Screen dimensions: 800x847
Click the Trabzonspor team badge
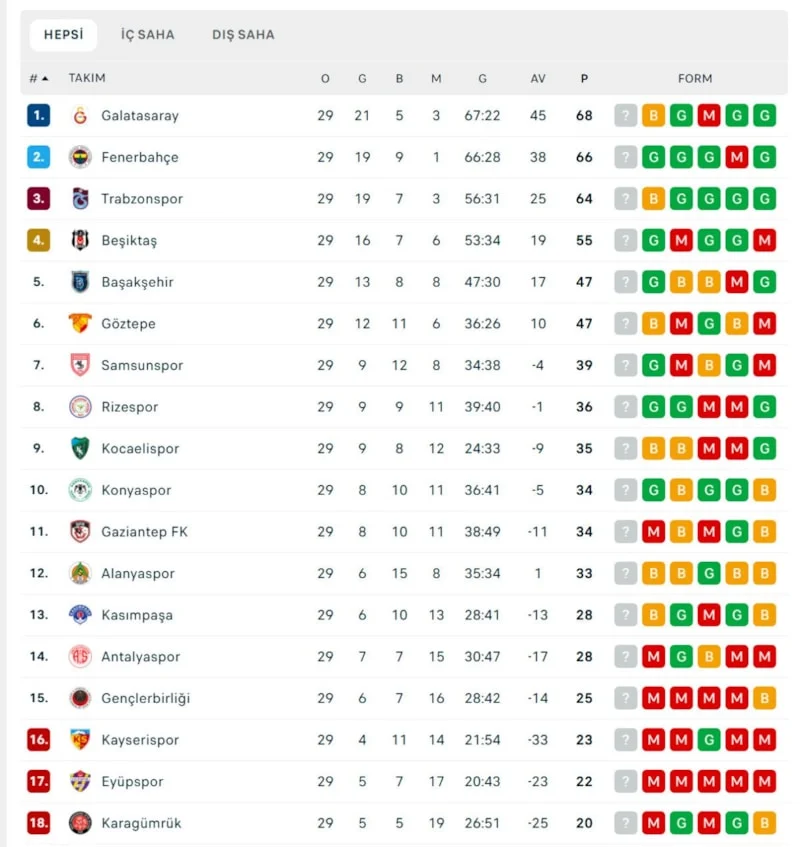point(80,199)
